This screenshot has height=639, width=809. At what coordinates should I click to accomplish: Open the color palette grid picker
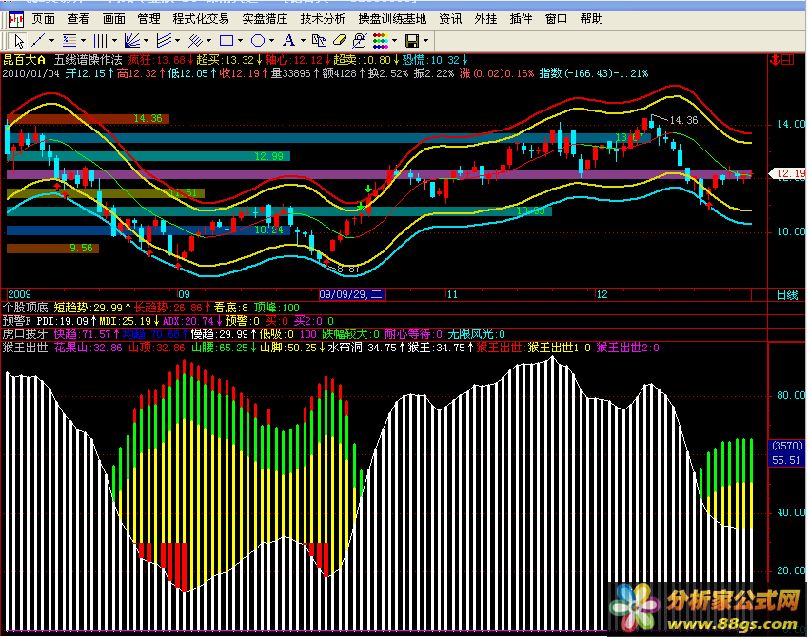[x=380, y=40]
